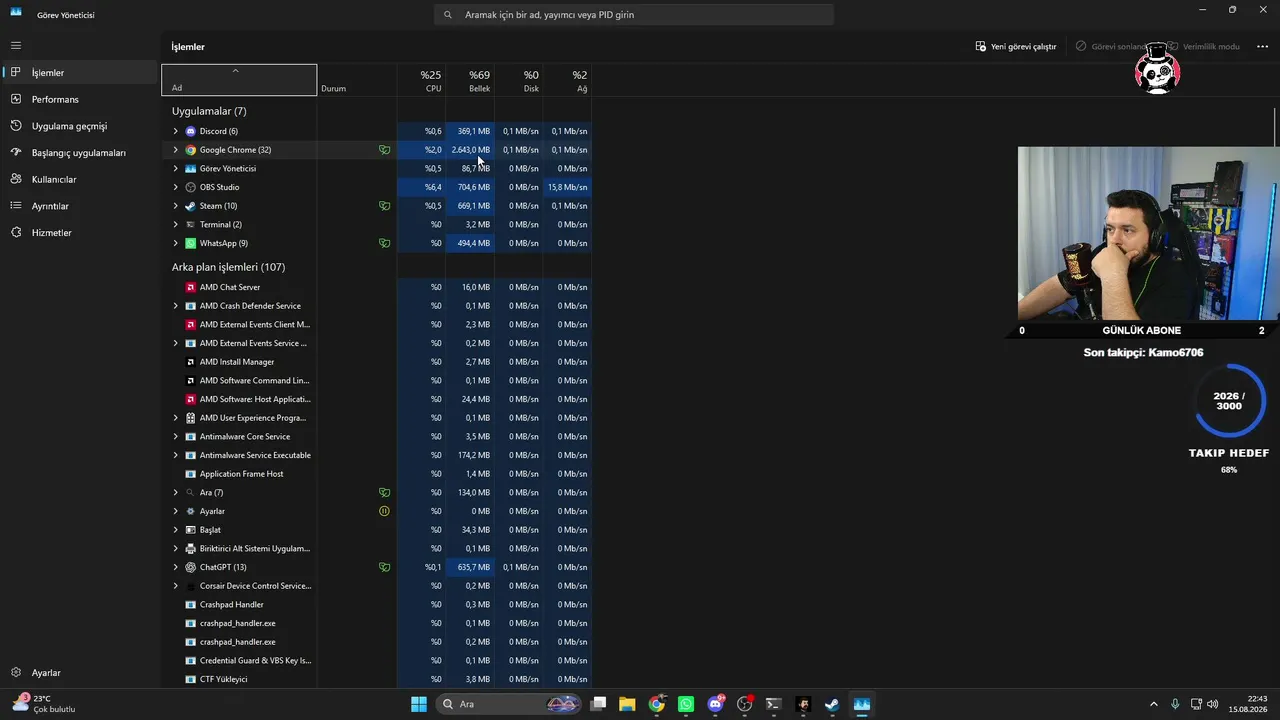Image resolution: width=1280 pixels, height=720 pixels.
Task: Click the Verimlilik modu button
Action: [1203, 46]
